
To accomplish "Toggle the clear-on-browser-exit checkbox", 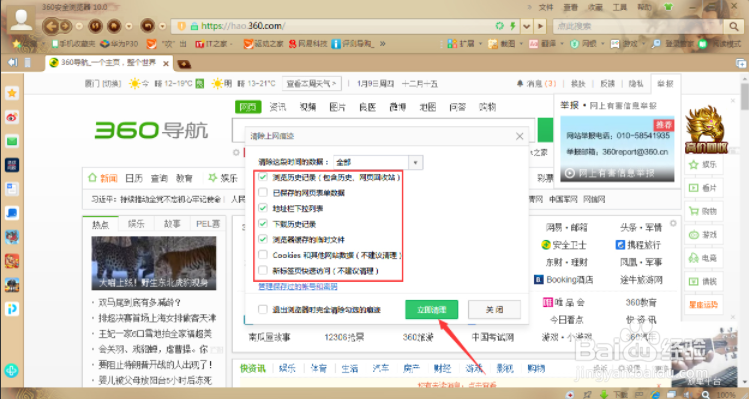I will [x=263, y=309].
